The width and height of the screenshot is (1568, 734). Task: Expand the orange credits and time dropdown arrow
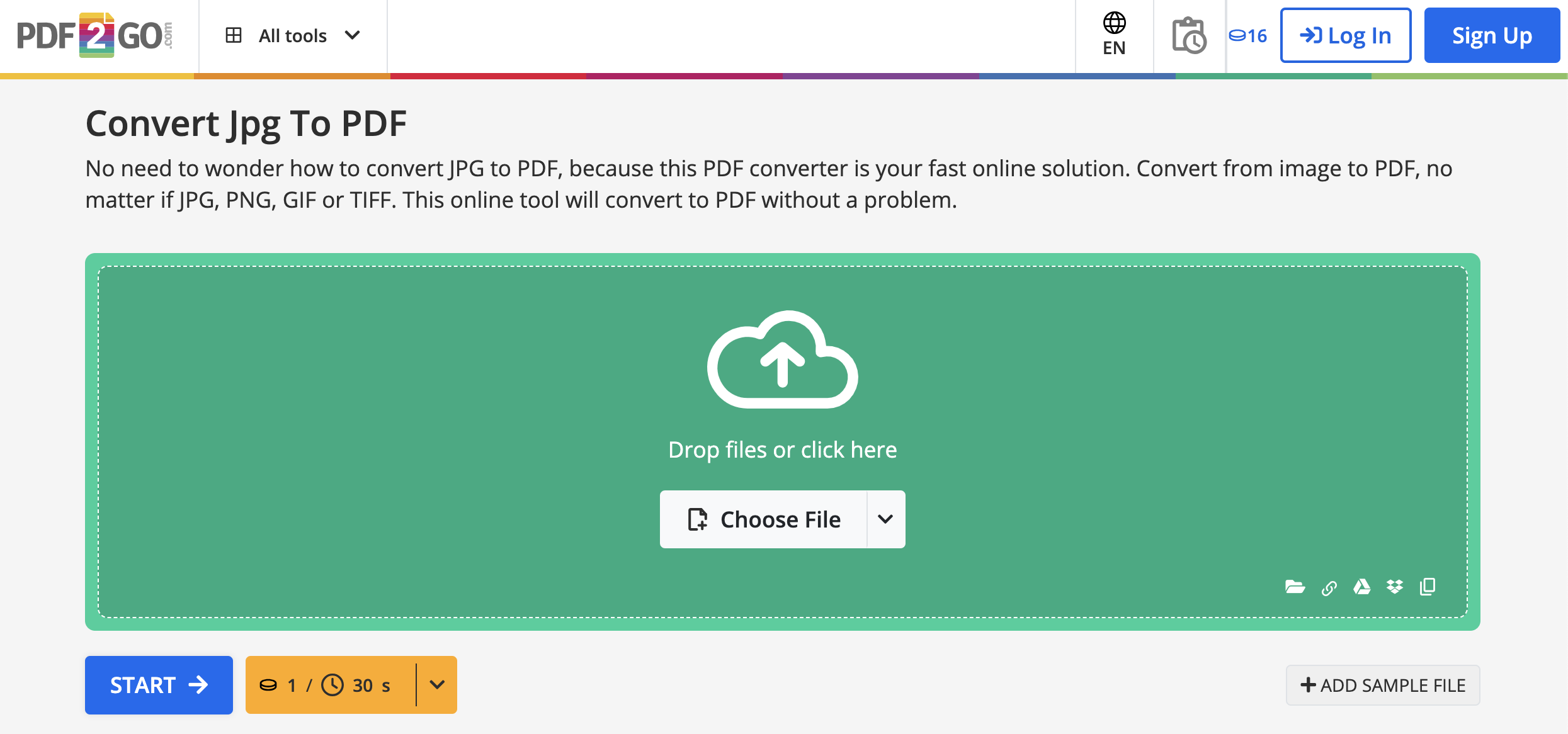coord(437,685)
